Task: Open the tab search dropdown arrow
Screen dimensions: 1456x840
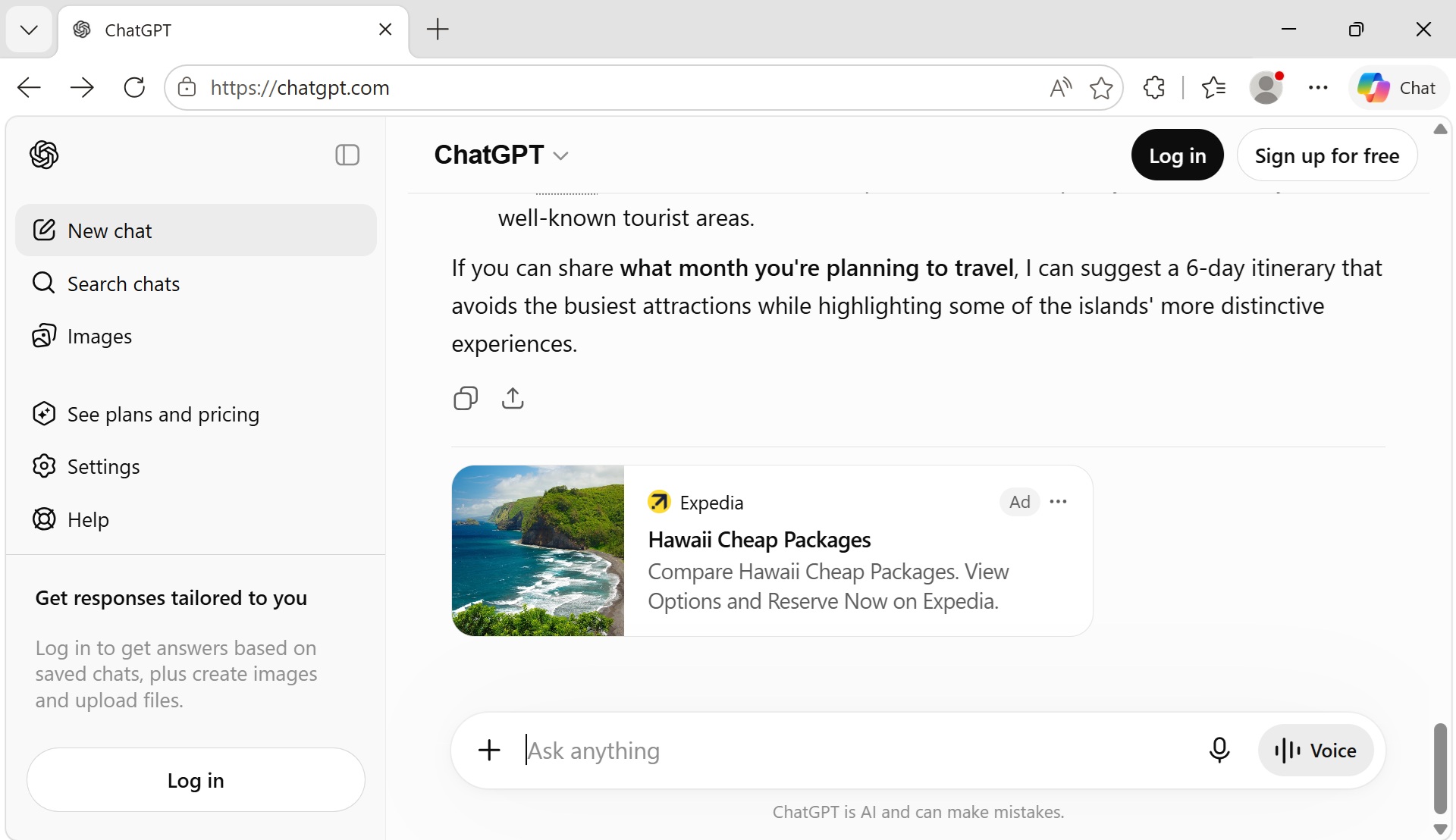Action: 29,30
